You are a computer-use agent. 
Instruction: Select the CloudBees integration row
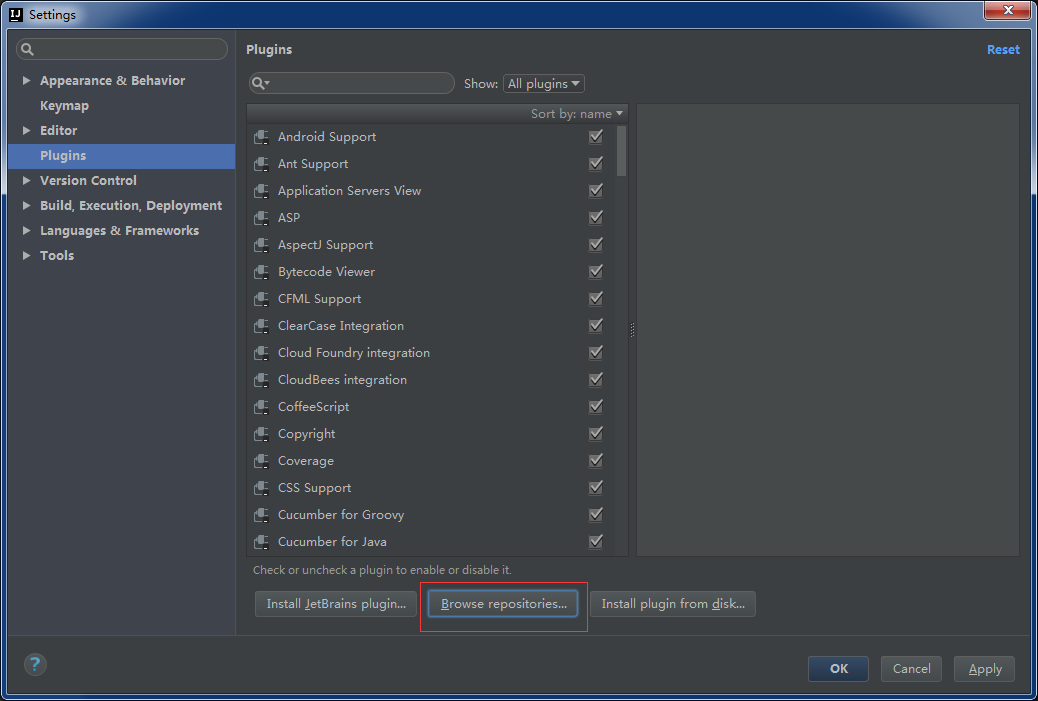point(430,380)
